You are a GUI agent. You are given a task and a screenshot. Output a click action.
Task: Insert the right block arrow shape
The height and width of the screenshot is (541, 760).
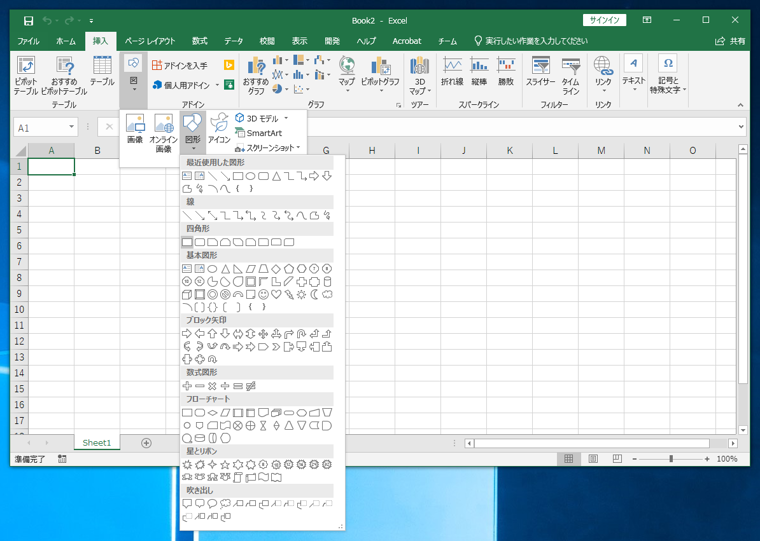[x=187, y=334]
